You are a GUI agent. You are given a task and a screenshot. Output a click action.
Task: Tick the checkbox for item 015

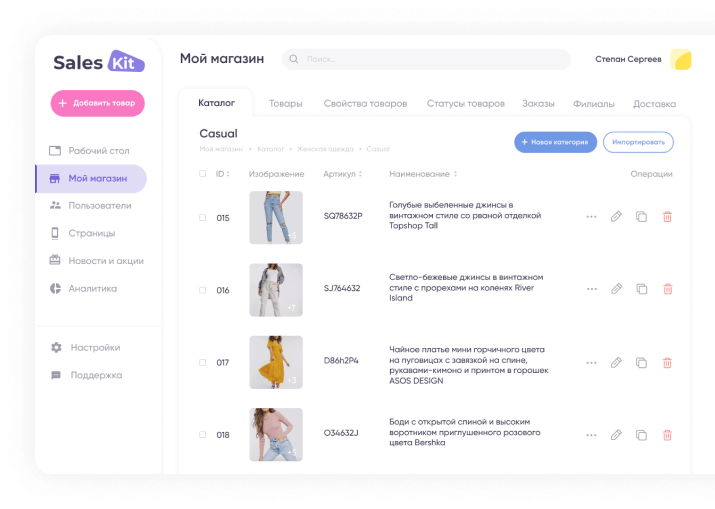202,218
